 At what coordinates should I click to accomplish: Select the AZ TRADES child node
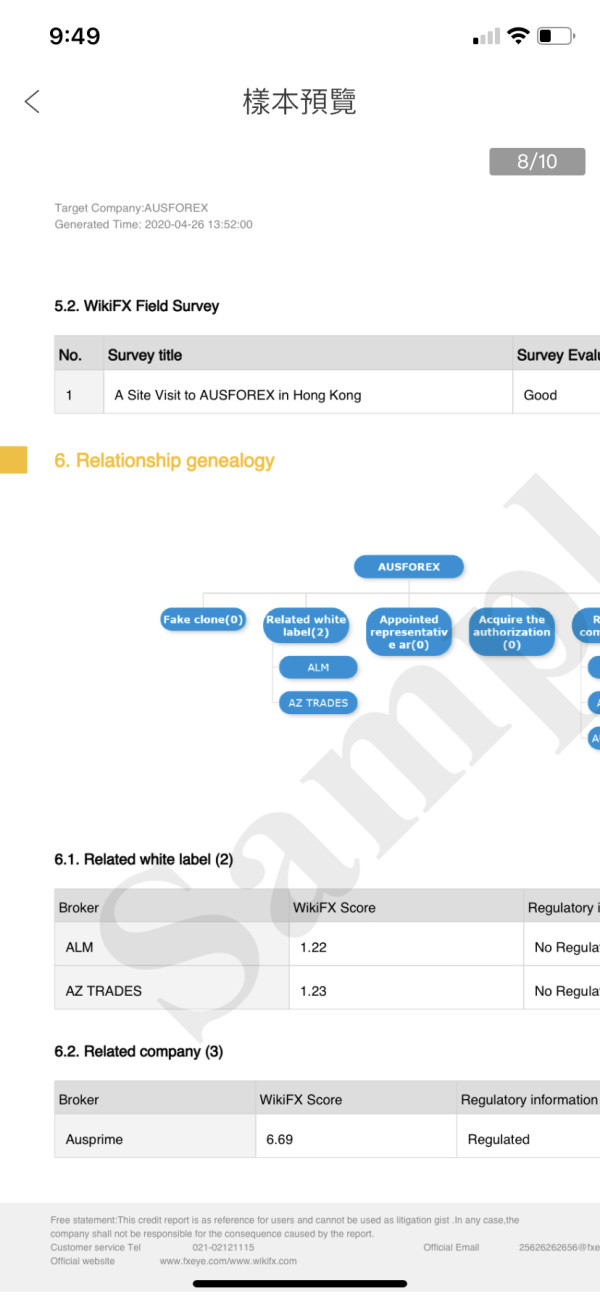point(318,703)
